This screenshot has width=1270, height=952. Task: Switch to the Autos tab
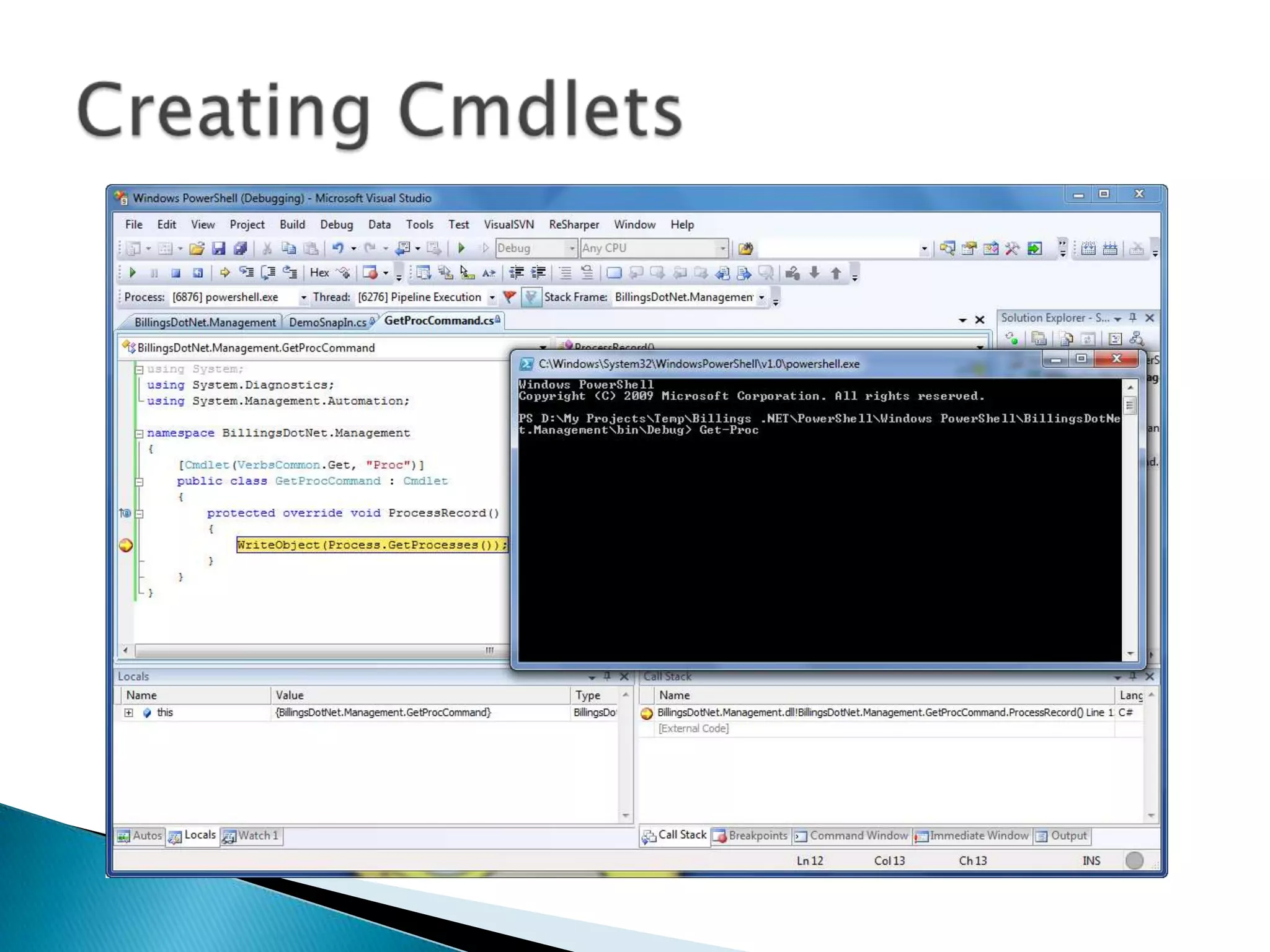pyautogui.click(x=140, y=835)
